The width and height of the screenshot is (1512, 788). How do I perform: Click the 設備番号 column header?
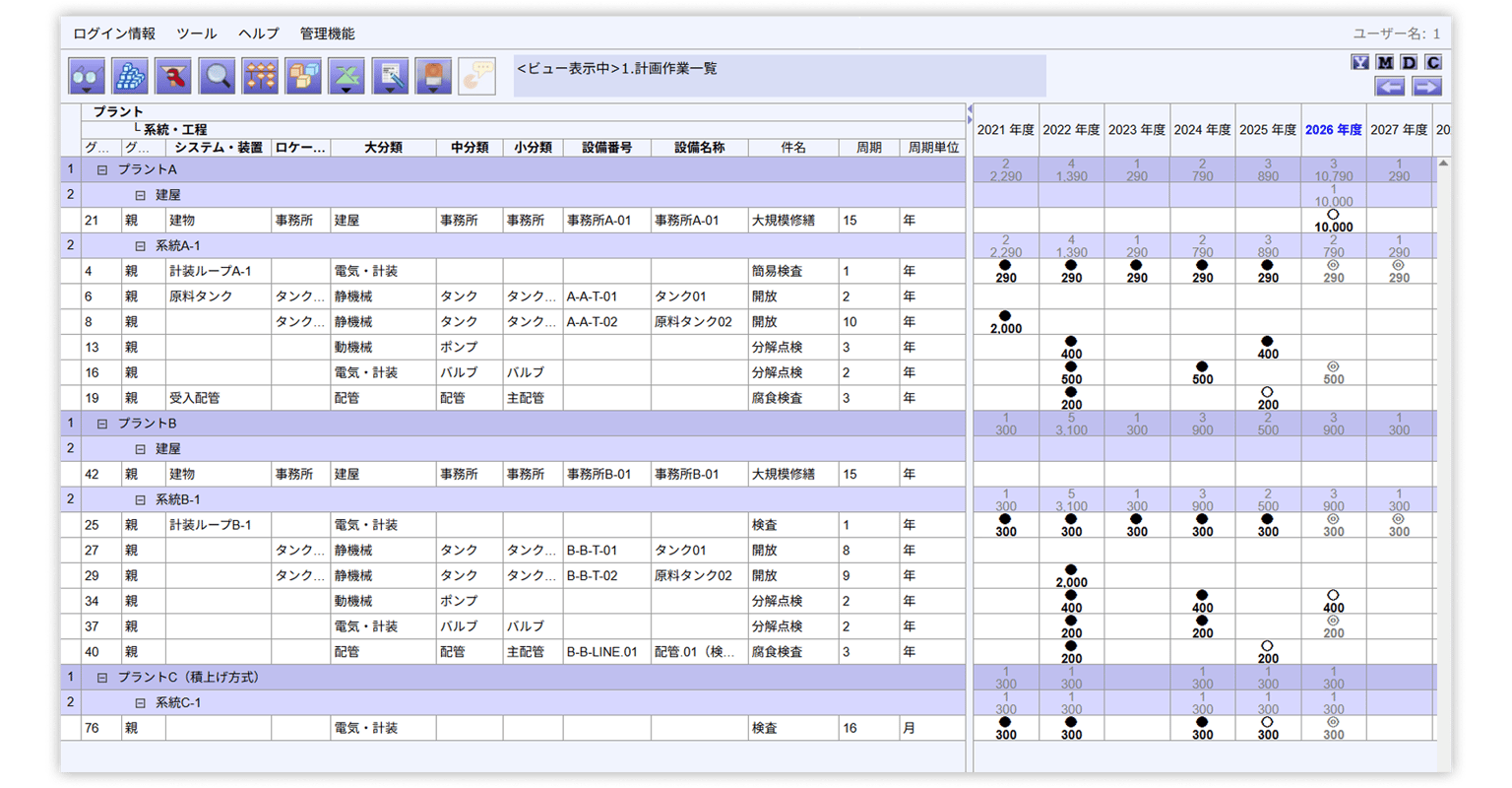606,148
